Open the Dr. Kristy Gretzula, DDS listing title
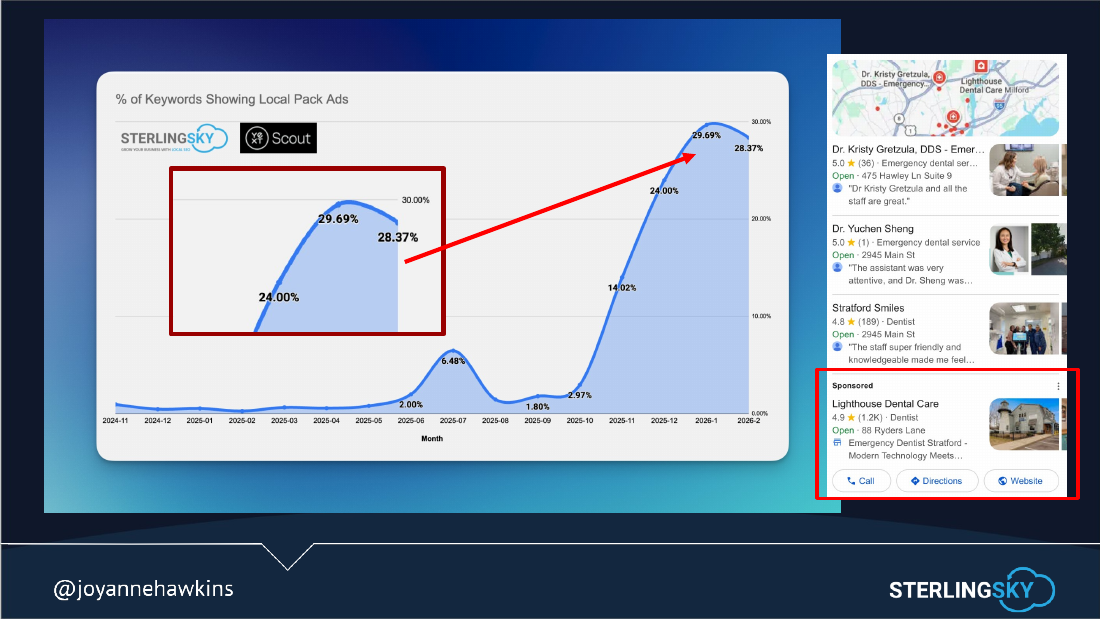 908,149
